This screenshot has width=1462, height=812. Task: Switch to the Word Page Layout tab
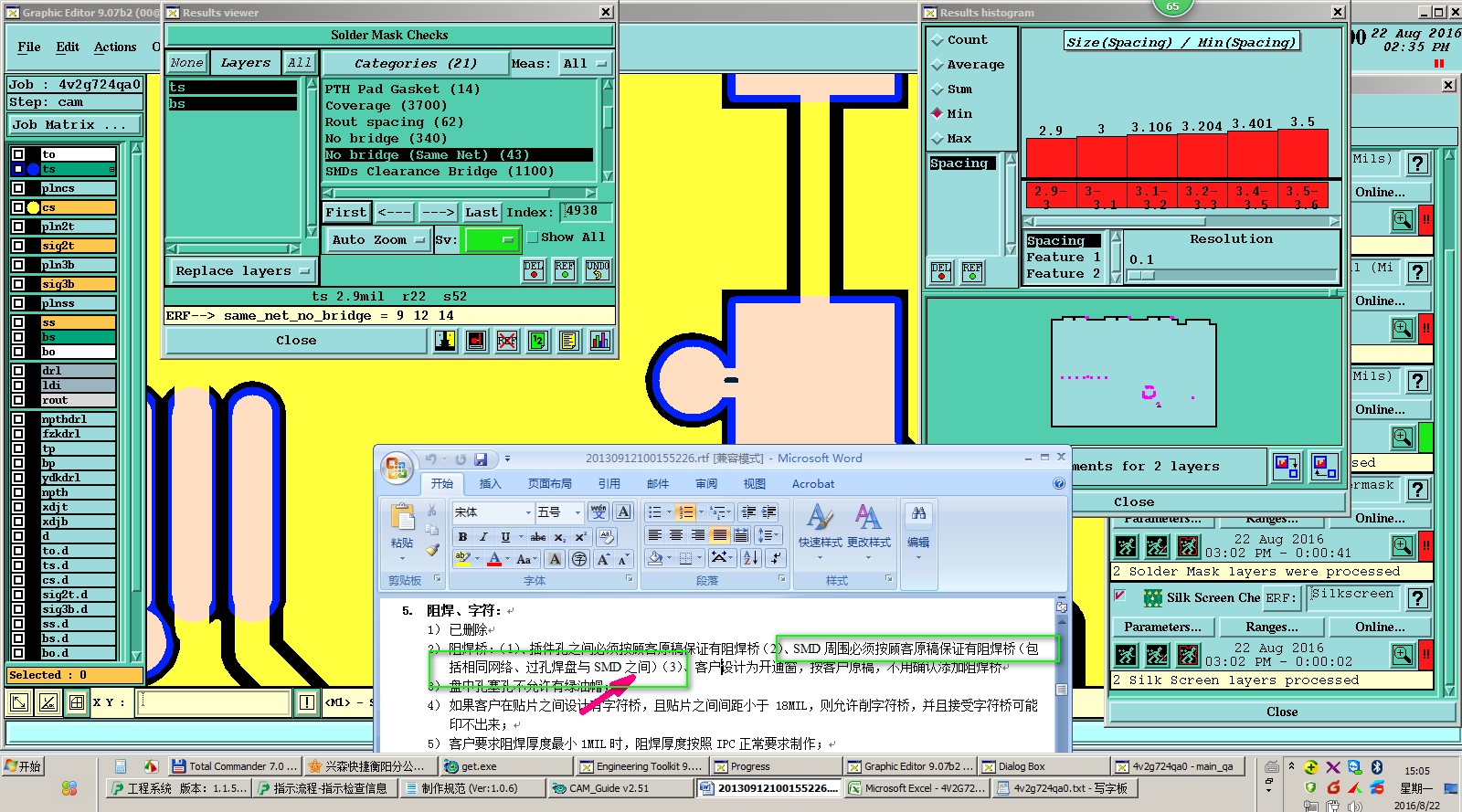pyautogui.click(x=549, y=484)
